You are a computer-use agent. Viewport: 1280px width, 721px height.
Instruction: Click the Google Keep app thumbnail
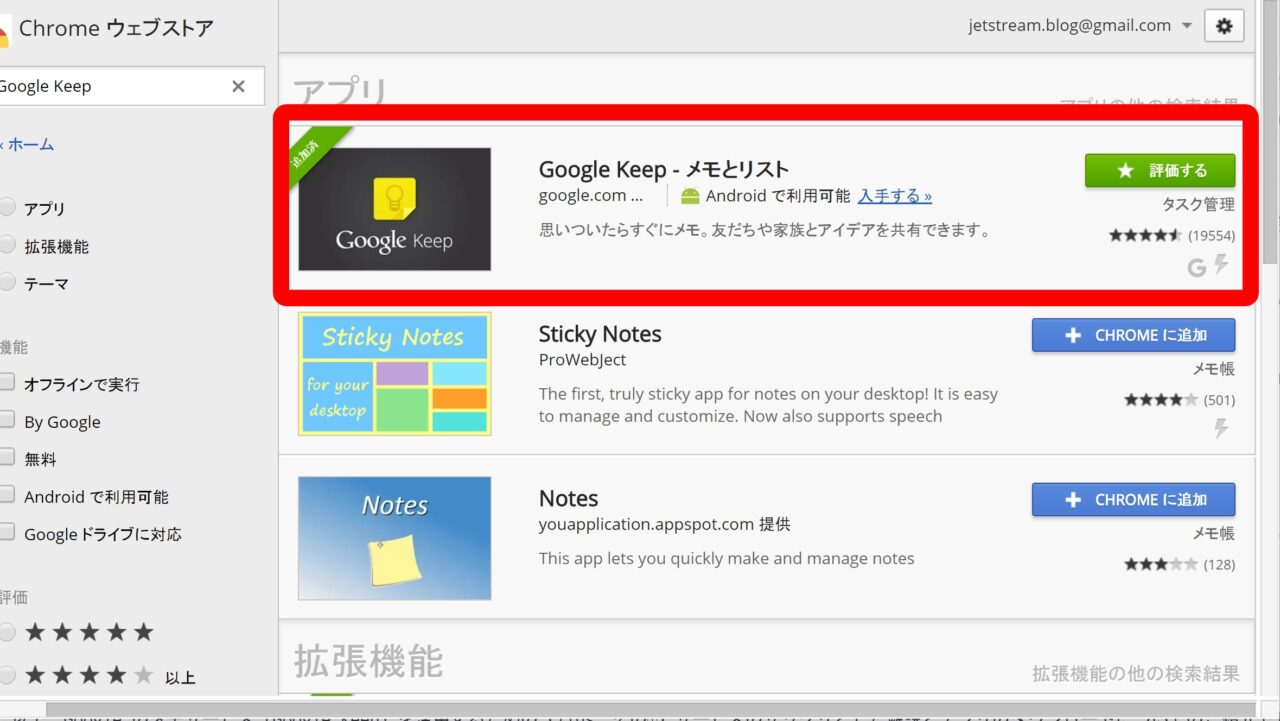[394, 209]
